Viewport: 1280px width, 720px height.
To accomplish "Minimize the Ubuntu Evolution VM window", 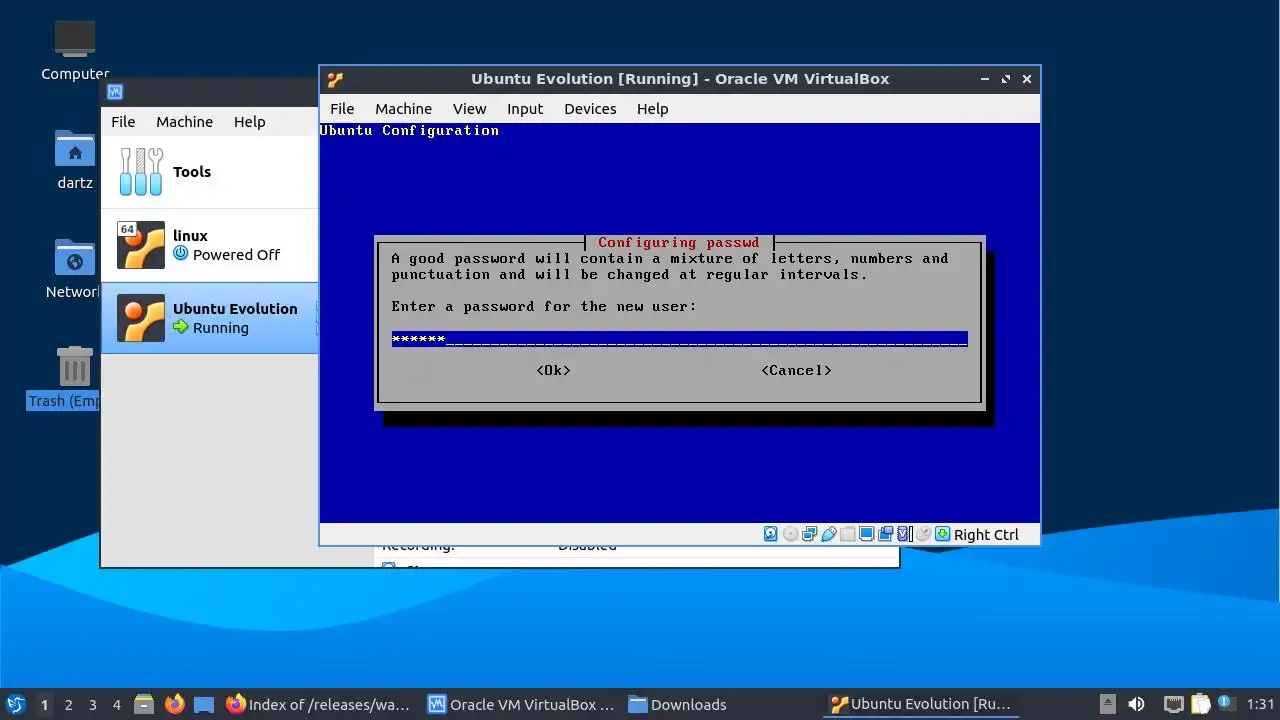I will click(985, 79).
